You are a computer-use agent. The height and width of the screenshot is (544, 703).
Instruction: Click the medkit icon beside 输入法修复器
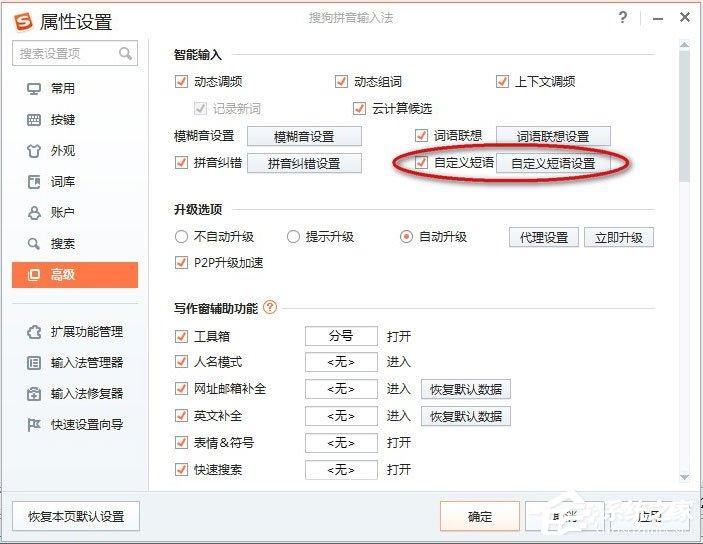coord(34,393)
